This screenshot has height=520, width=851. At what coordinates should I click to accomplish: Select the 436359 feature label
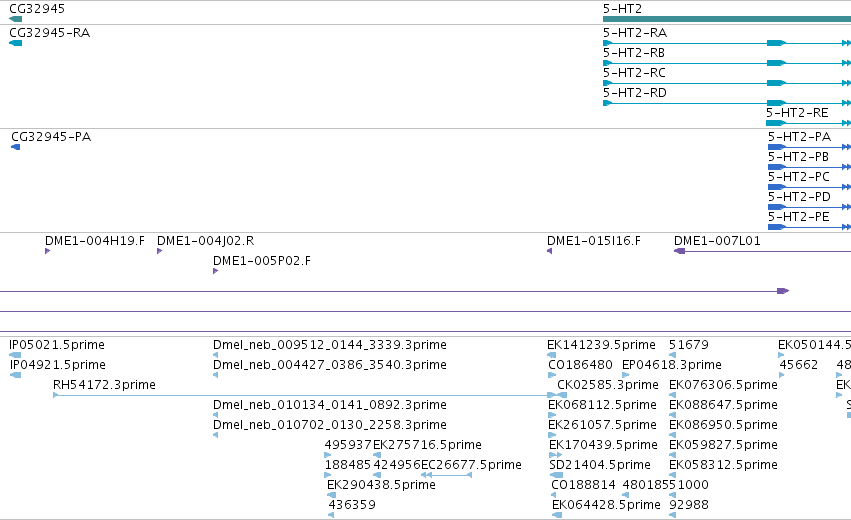pos(352,505)
